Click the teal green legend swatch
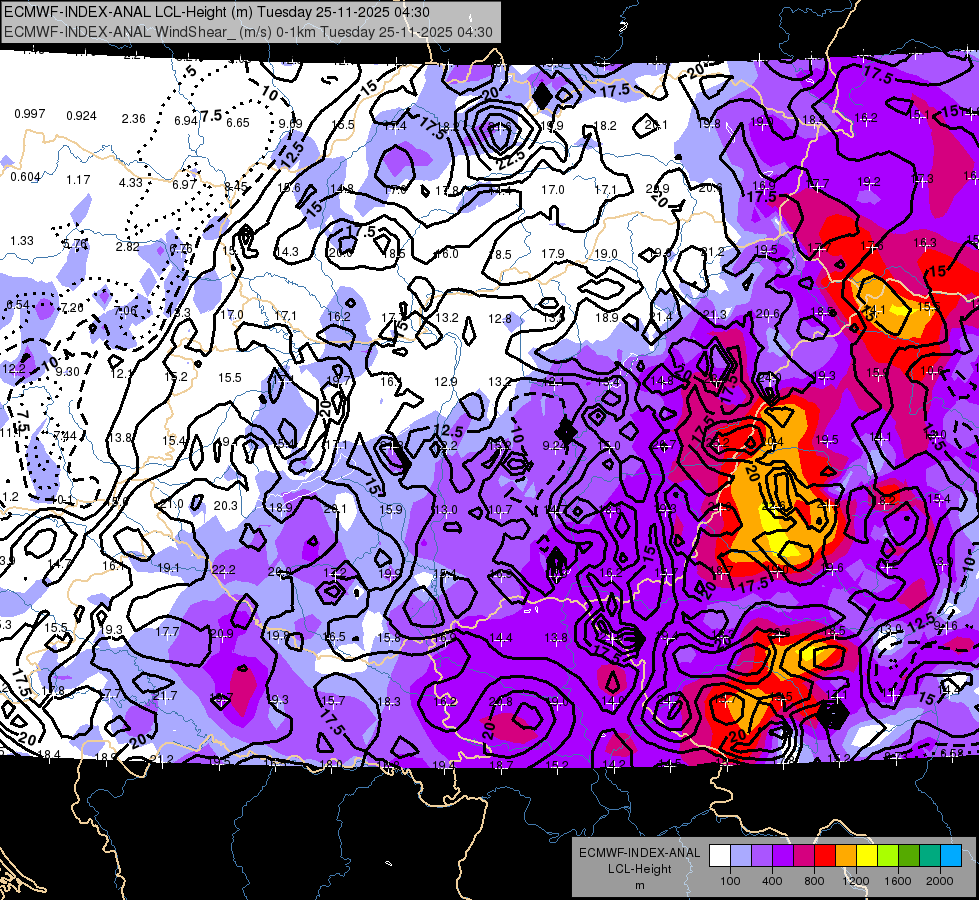Viewport: 979px width, 900px height. [930, 855]
